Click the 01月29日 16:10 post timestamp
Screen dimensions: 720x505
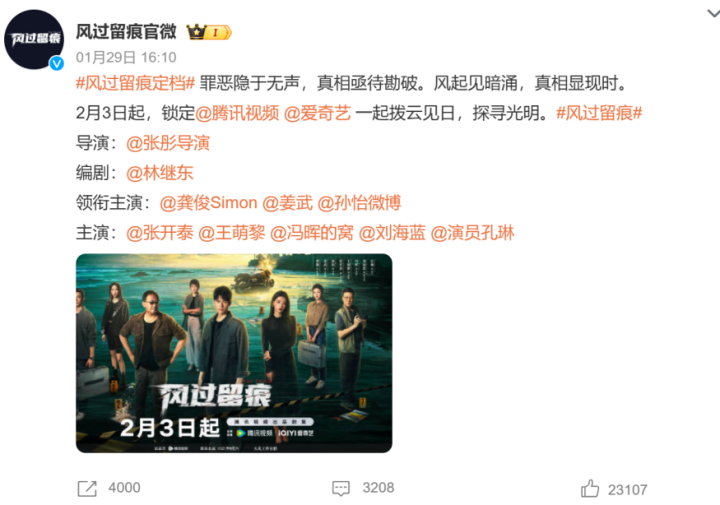pos(126,57)
